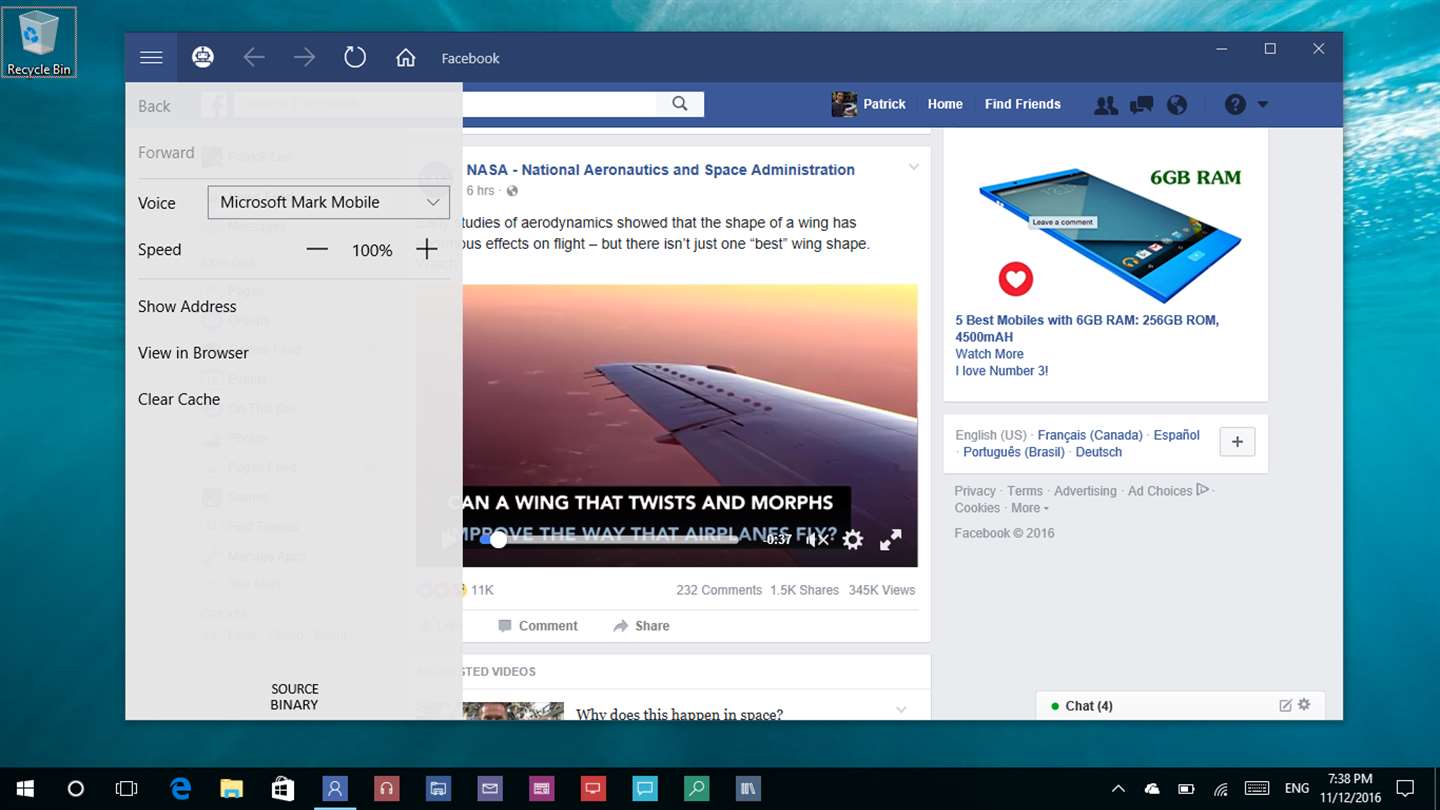Seek the video progress bar handle

[498, 540]
